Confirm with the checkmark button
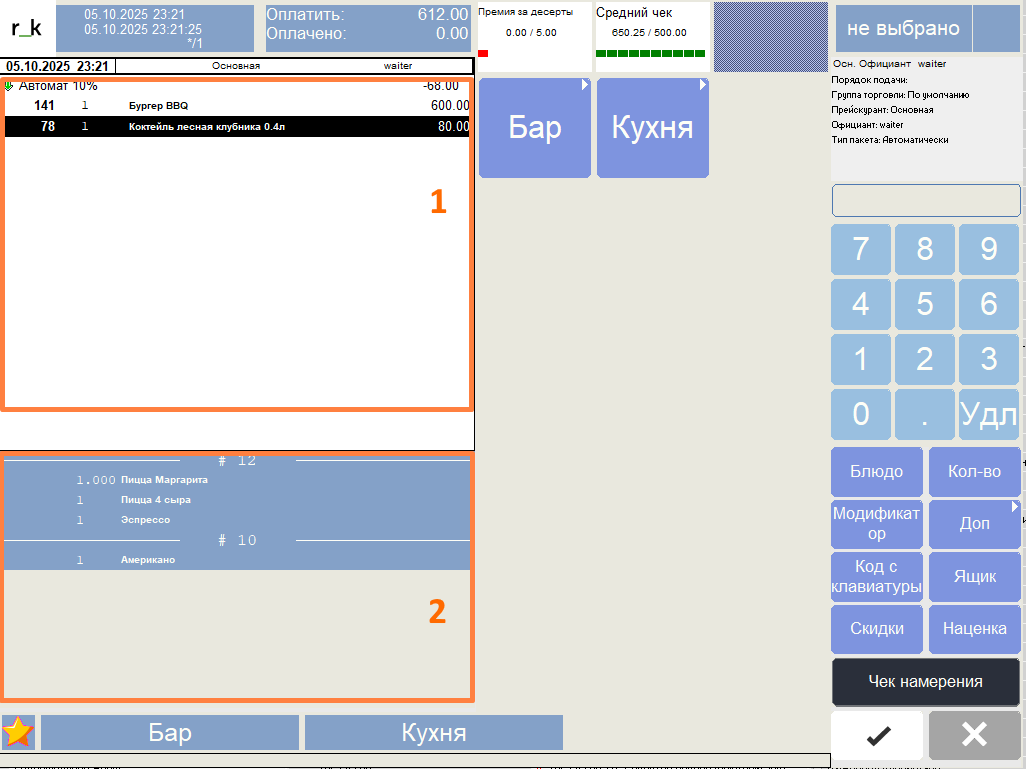1026x769 pixels. [x=877, y=735]
